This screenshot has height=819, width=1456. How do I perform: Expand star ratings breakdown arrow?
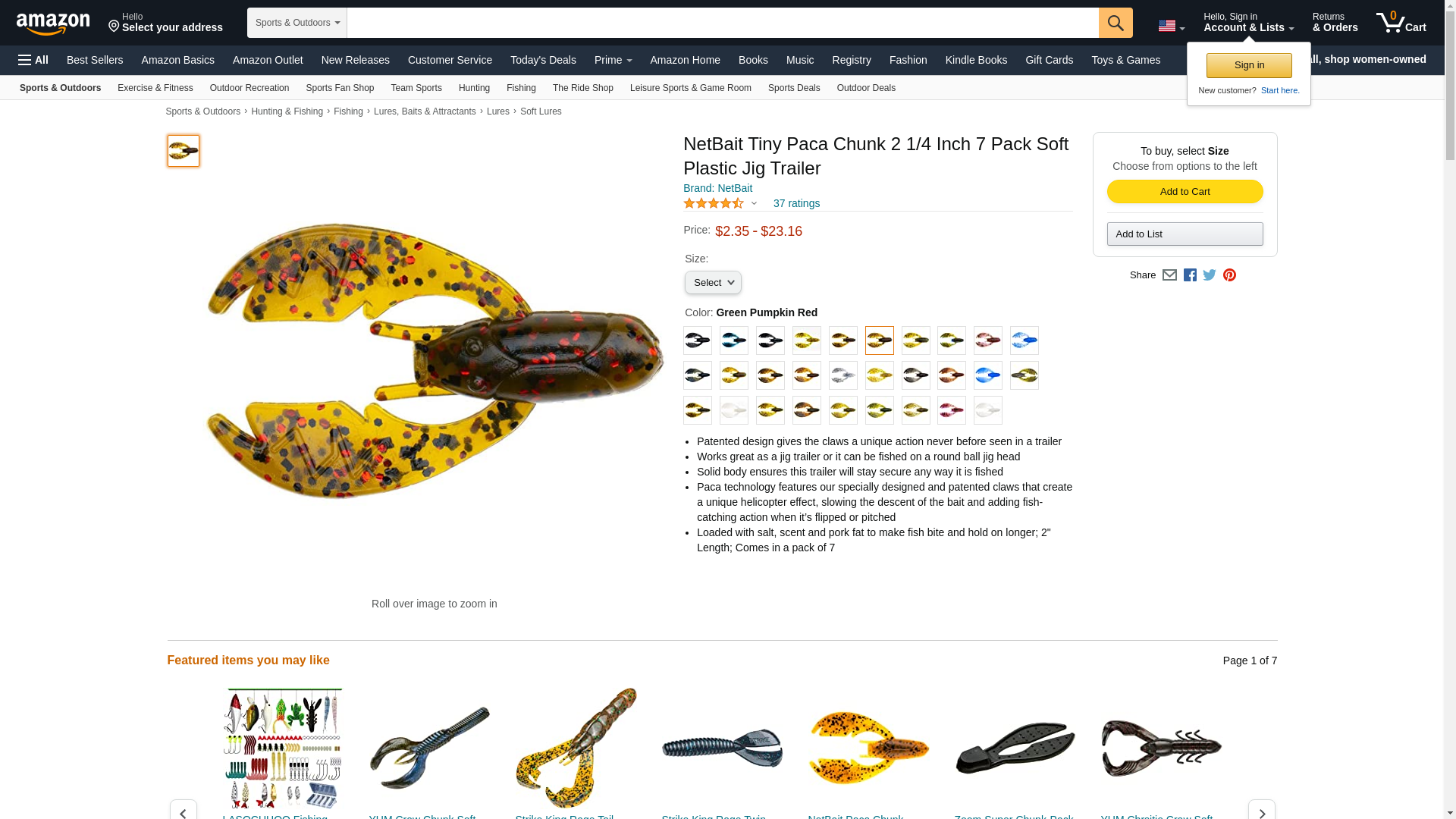pyautogui.click(x=754, y=203)
